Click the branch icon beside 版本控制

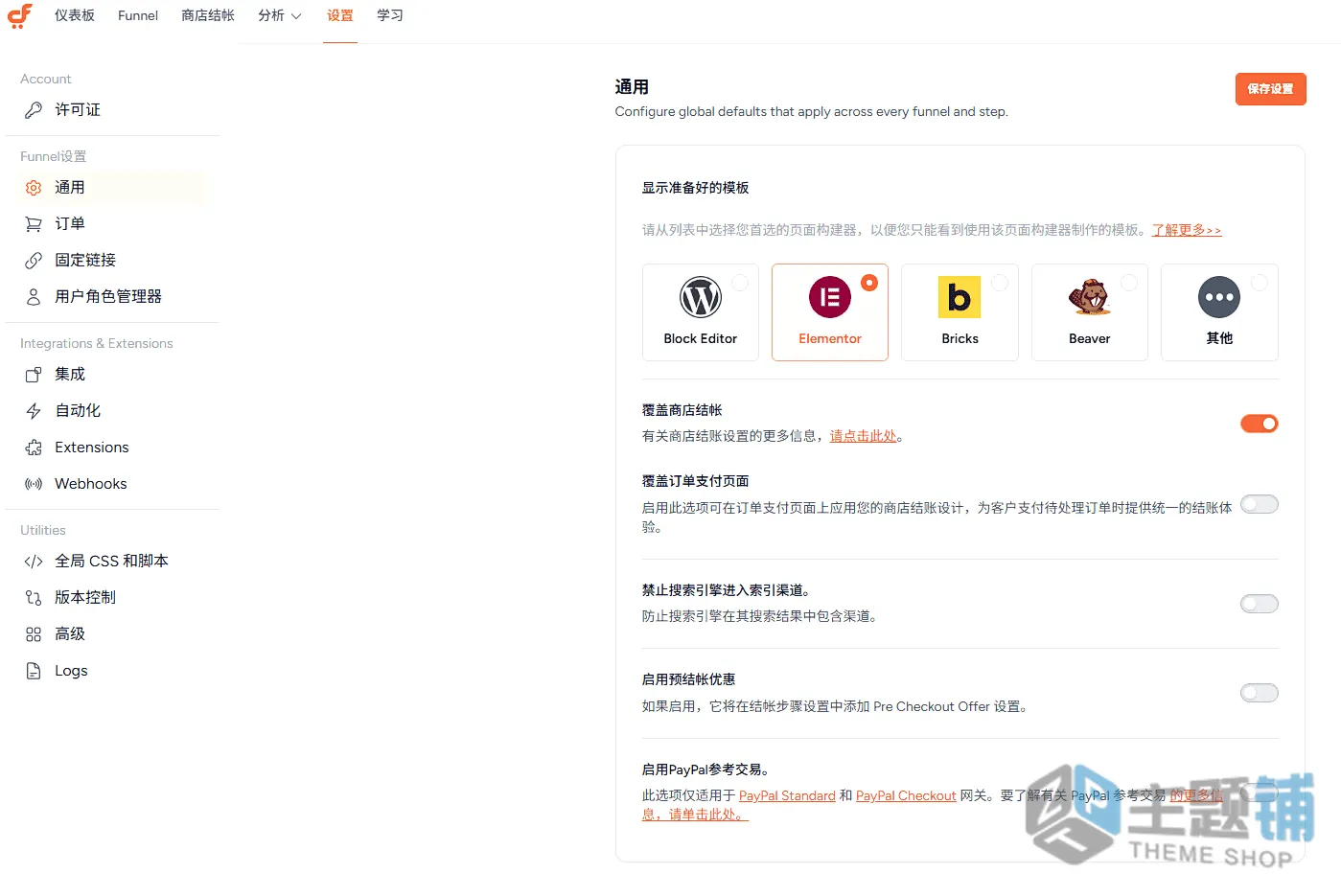(x=34, y=598)
